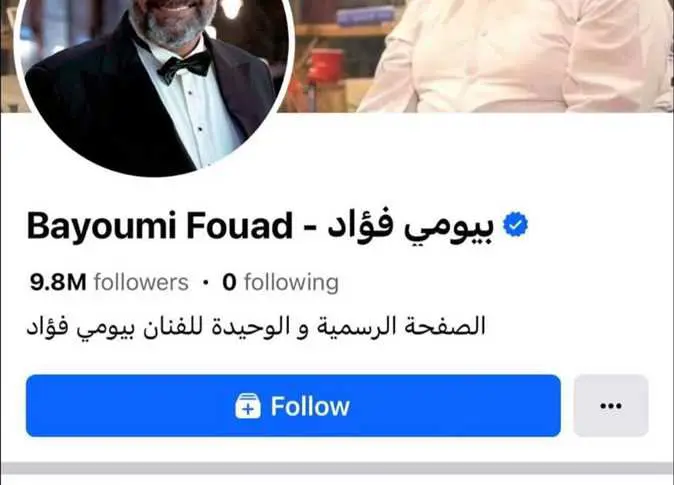Follow the Bayoumi Fouad page
Image resolution: width=674 pixels, height=485 pixels.
(x=293, y=405)
